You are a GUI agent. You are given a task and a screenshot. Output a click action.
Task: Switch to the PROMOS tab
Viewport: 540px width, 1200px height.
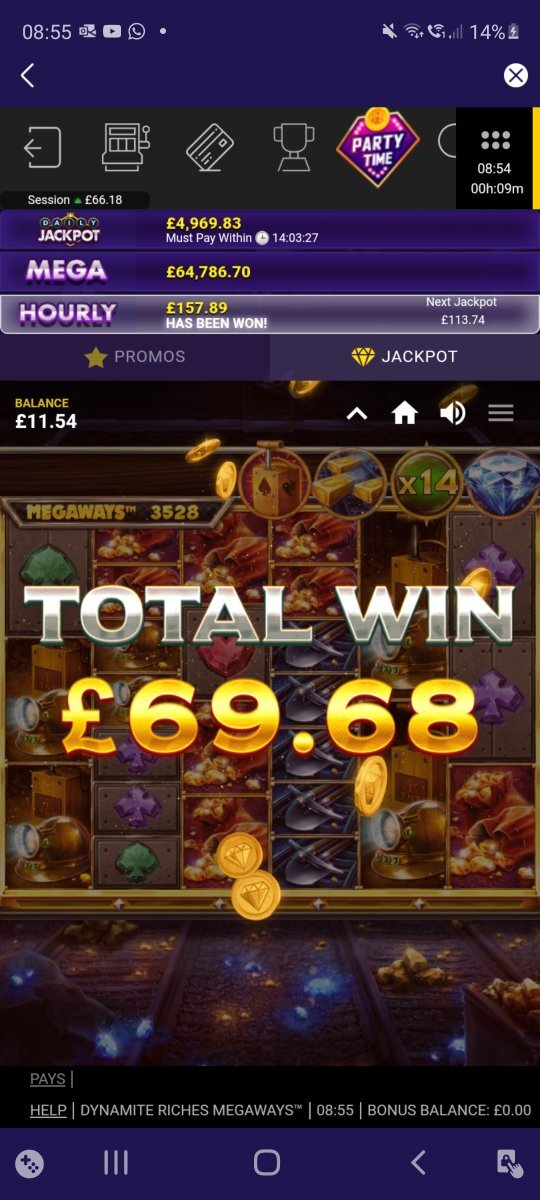tap(135, 357)
